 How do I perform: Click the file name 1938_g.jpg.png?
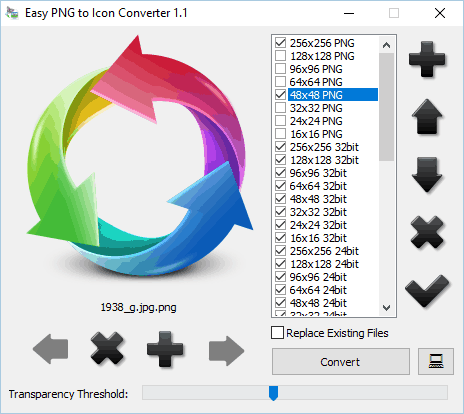coord(139,307)
